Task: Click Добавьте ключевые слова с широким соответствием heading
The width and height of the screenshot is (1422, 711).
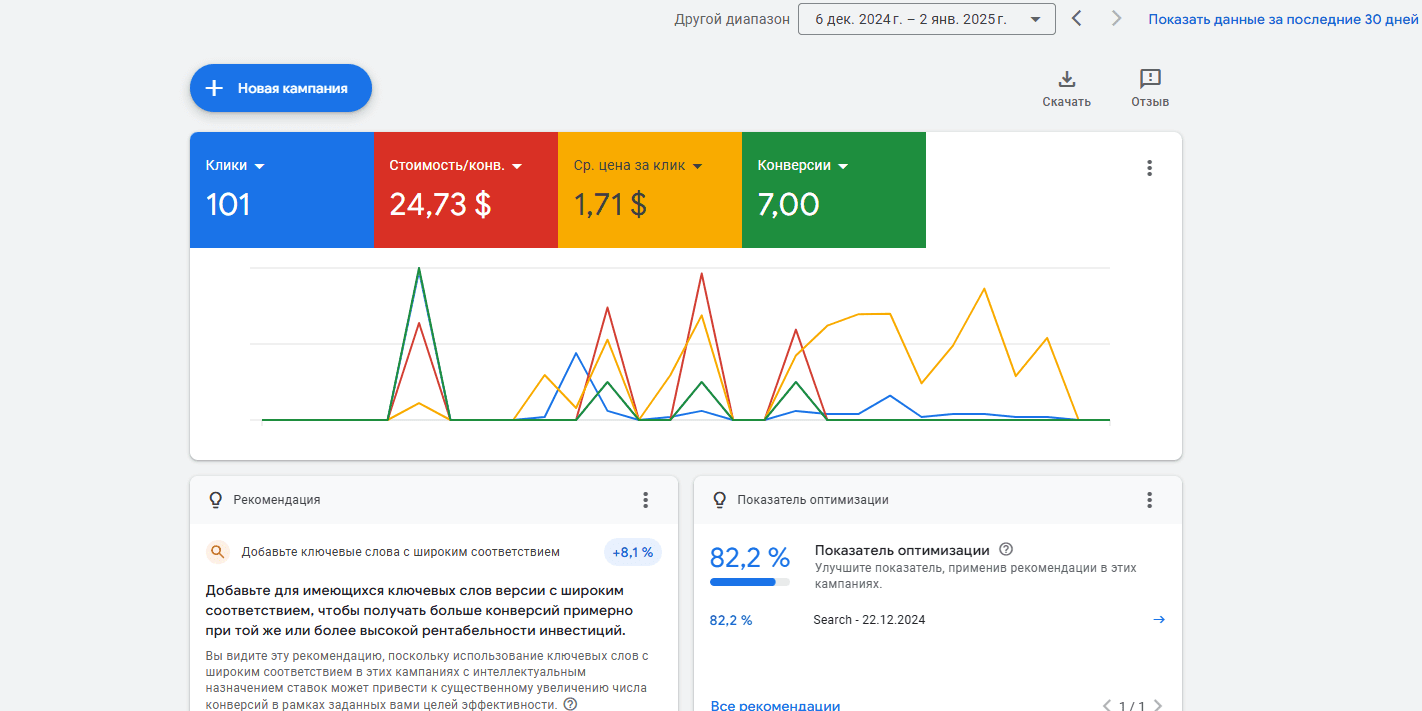Action: (400, 552)
